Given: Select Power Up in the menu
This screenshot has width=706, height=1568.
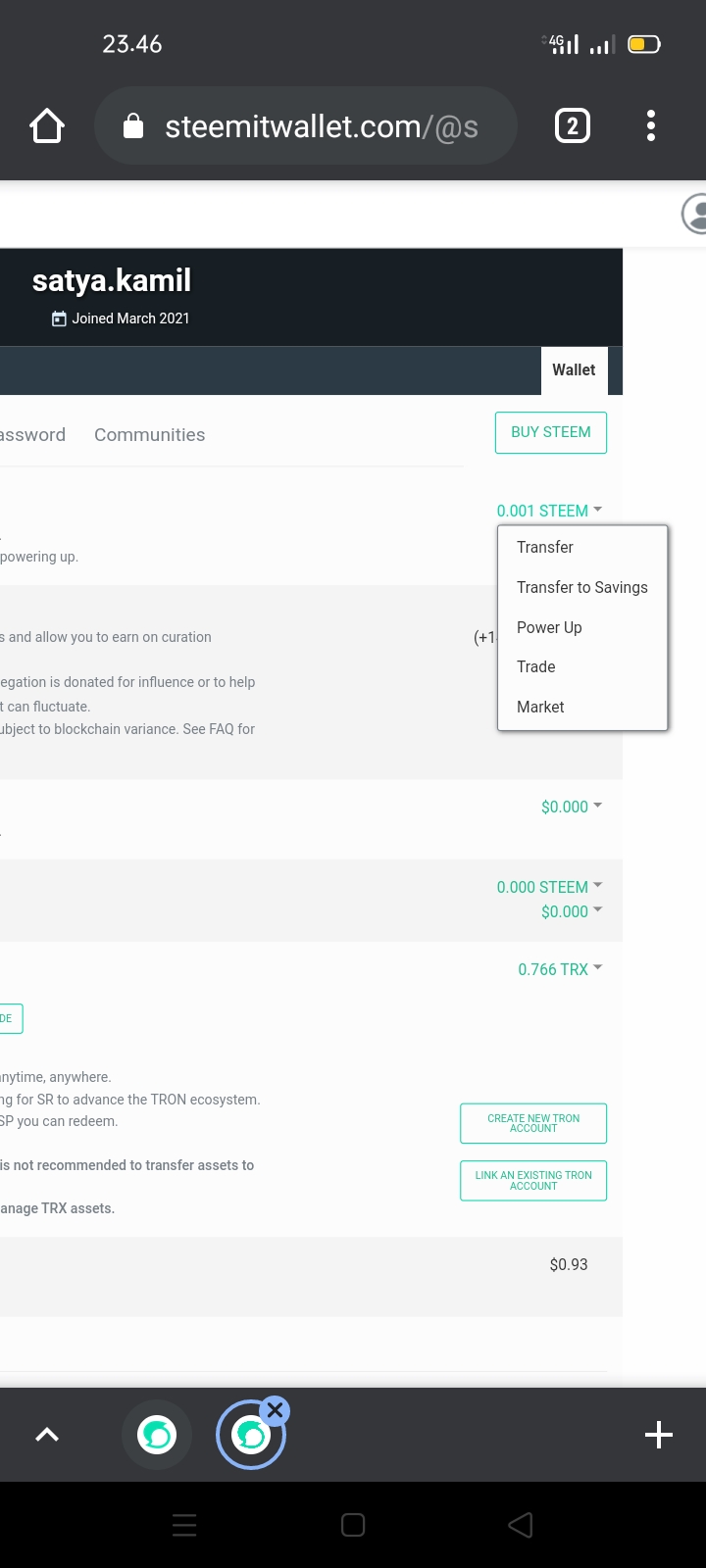Looking at the screenshot, I should tap(549, 627).
